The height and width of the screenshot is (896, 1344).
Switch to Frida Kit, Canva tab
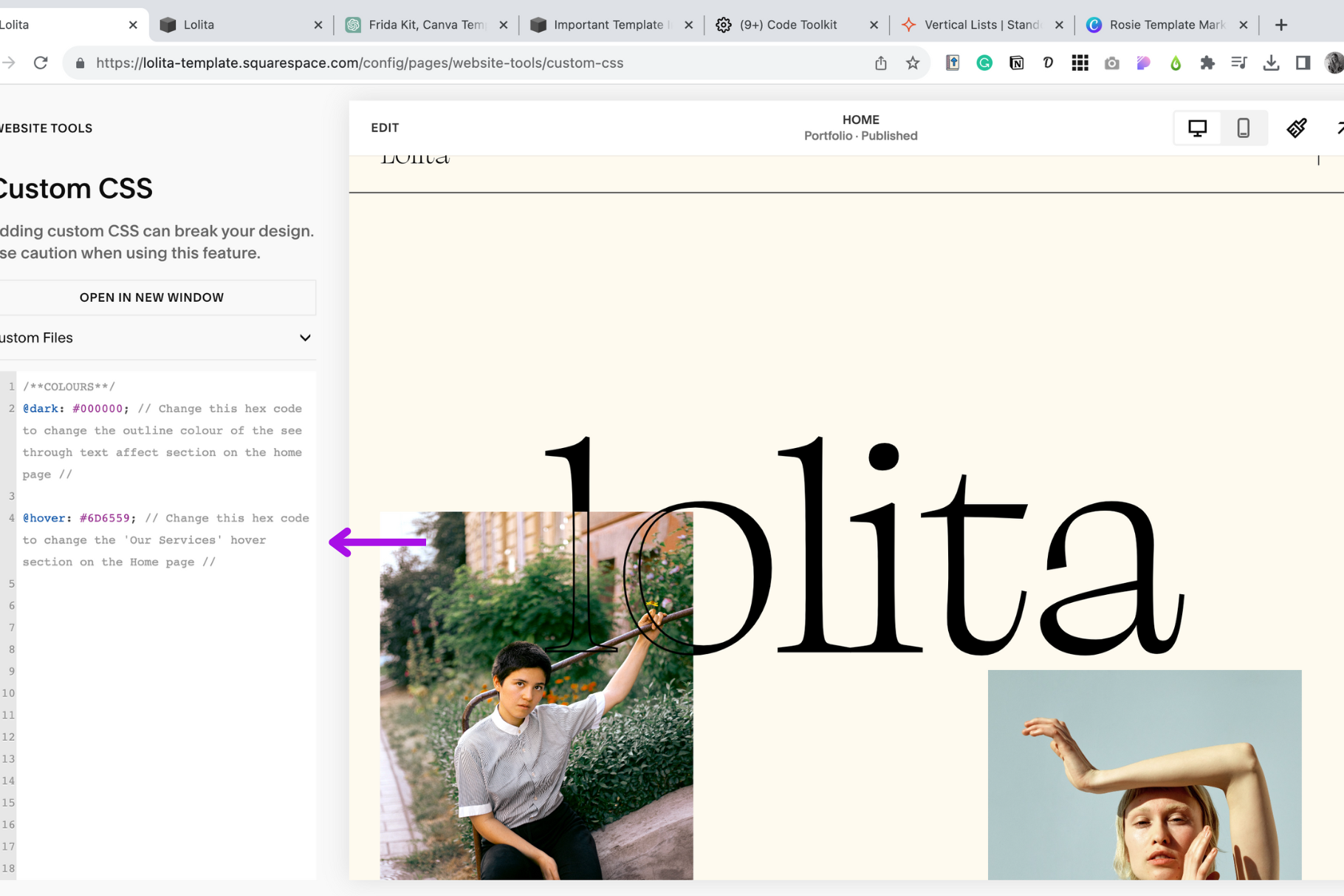tap(426, 25)
